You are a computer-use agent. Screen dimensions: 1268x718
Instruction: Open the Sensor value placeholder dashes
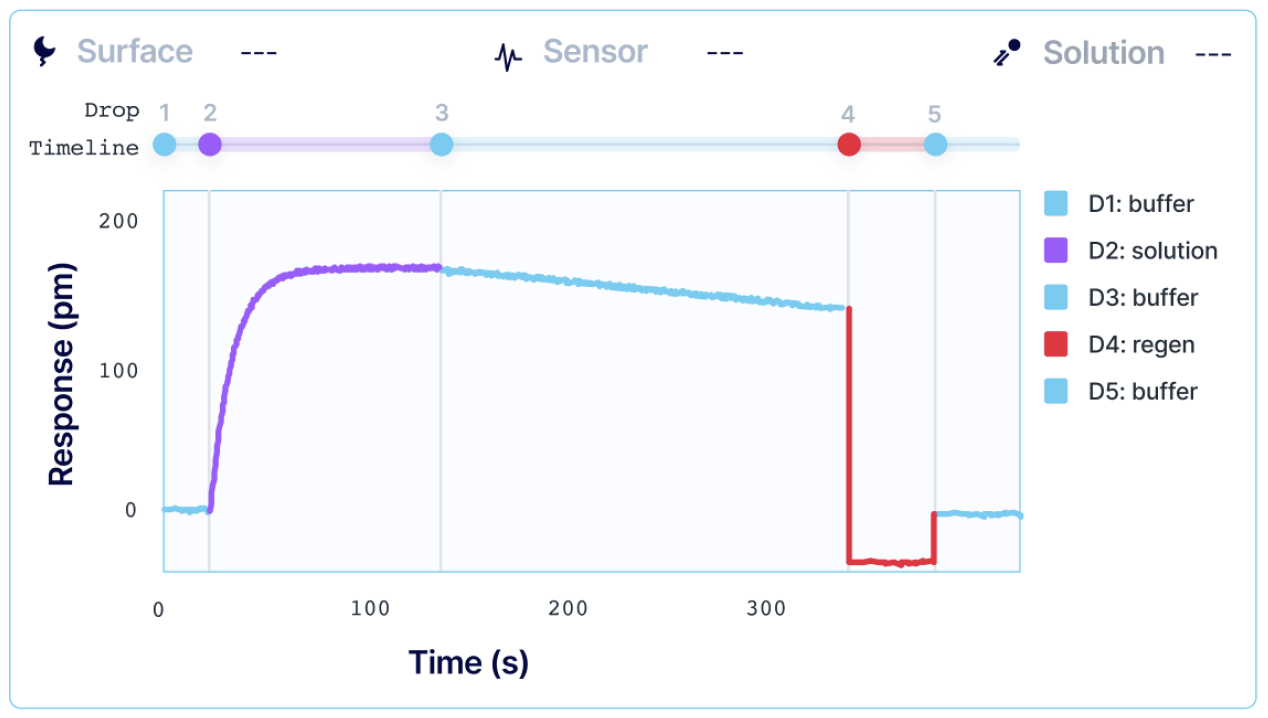pos(724,52)
